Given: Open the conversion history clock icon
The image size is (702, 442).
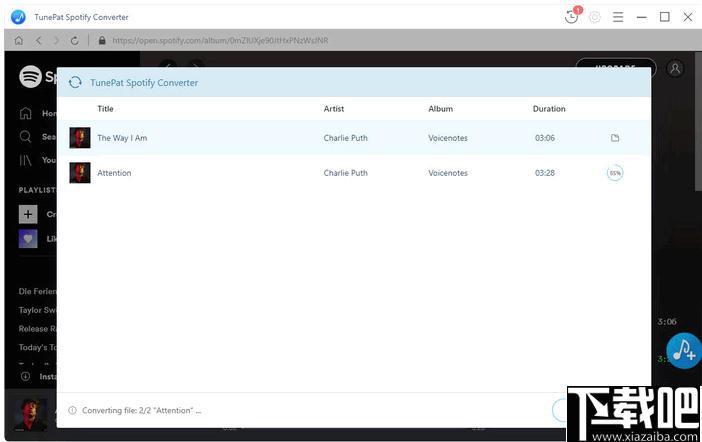Looking at the screenshot, I should pyautogui.click(x=572, y=17).
